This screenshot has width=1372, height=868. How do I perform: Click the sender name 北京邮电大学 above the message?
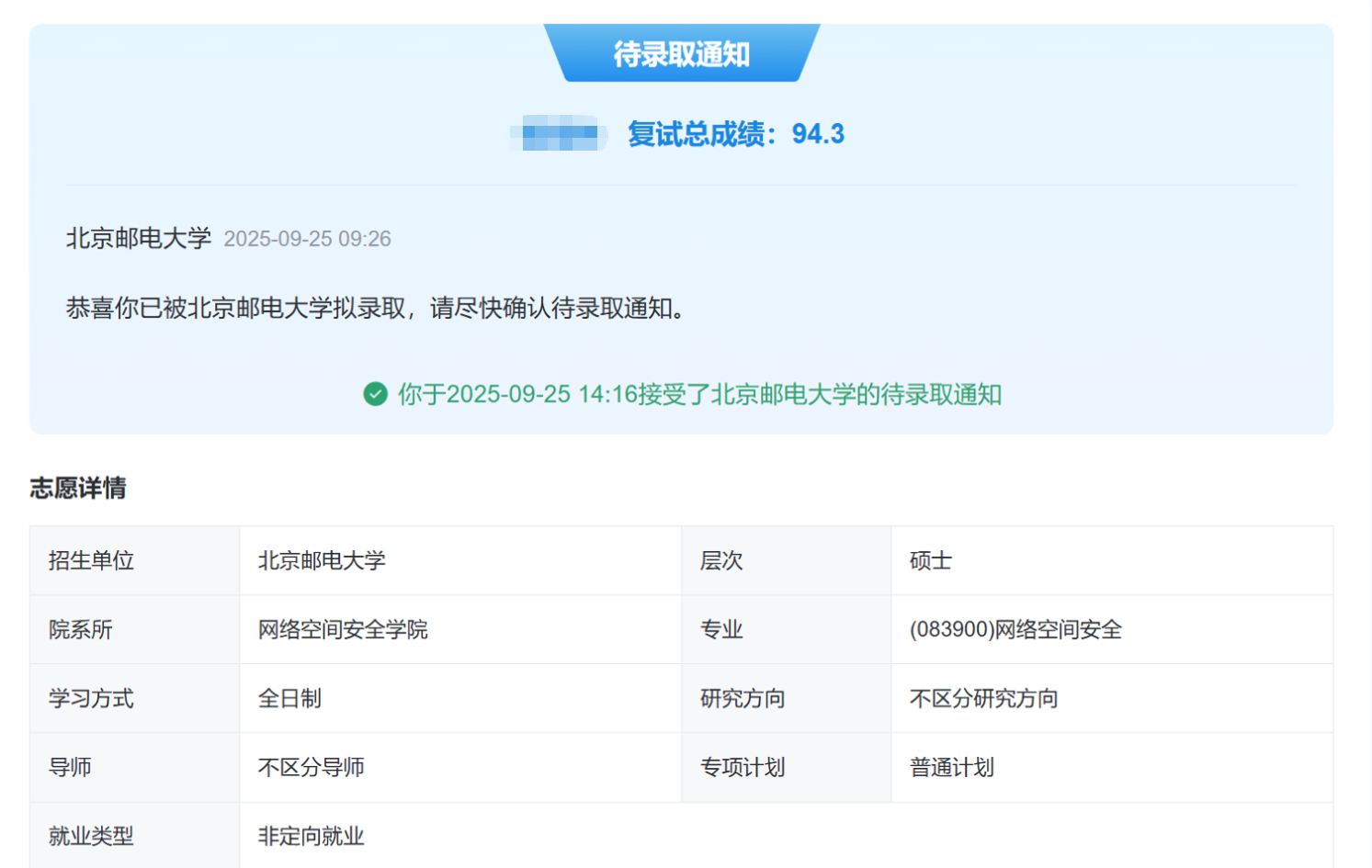(x=139, y=239)
